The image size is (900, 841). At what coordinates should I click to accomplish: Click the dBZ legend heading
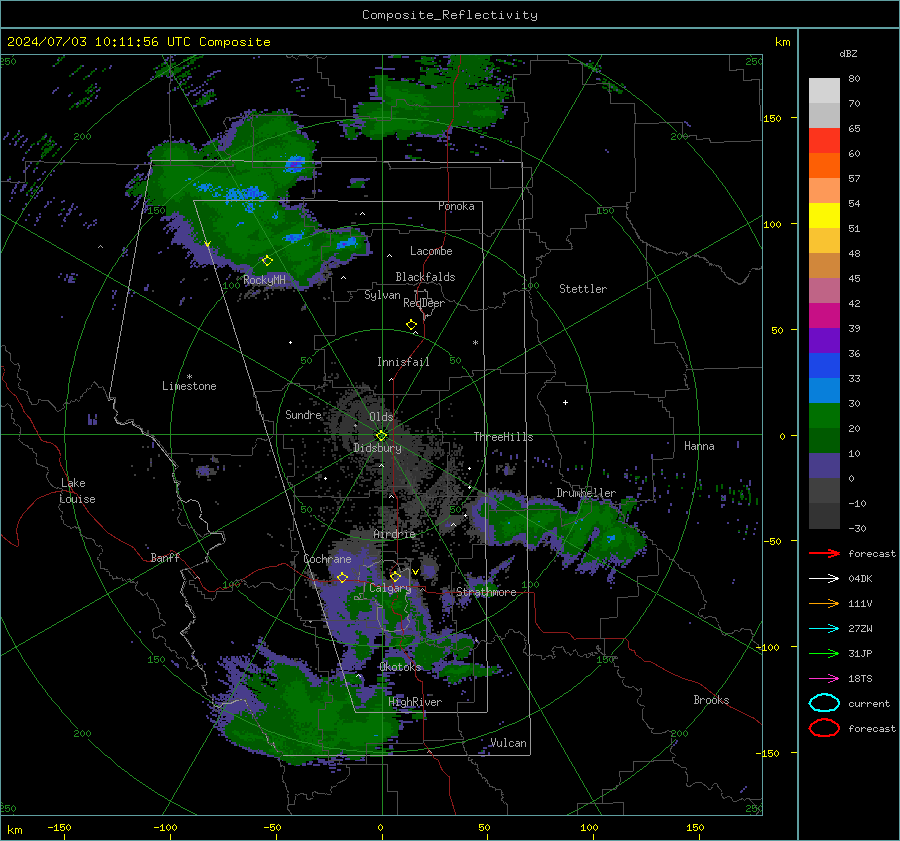pos(848,53)
